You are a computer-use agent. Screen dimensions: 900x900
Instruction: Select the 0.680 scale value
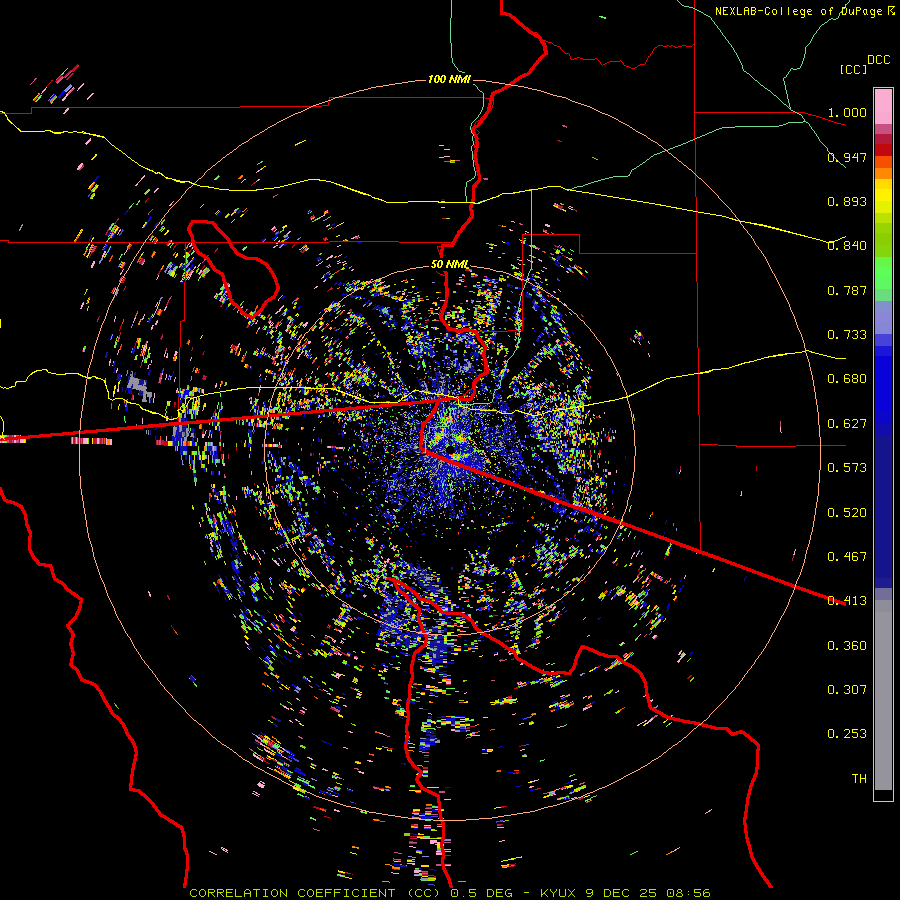[847, 379]
